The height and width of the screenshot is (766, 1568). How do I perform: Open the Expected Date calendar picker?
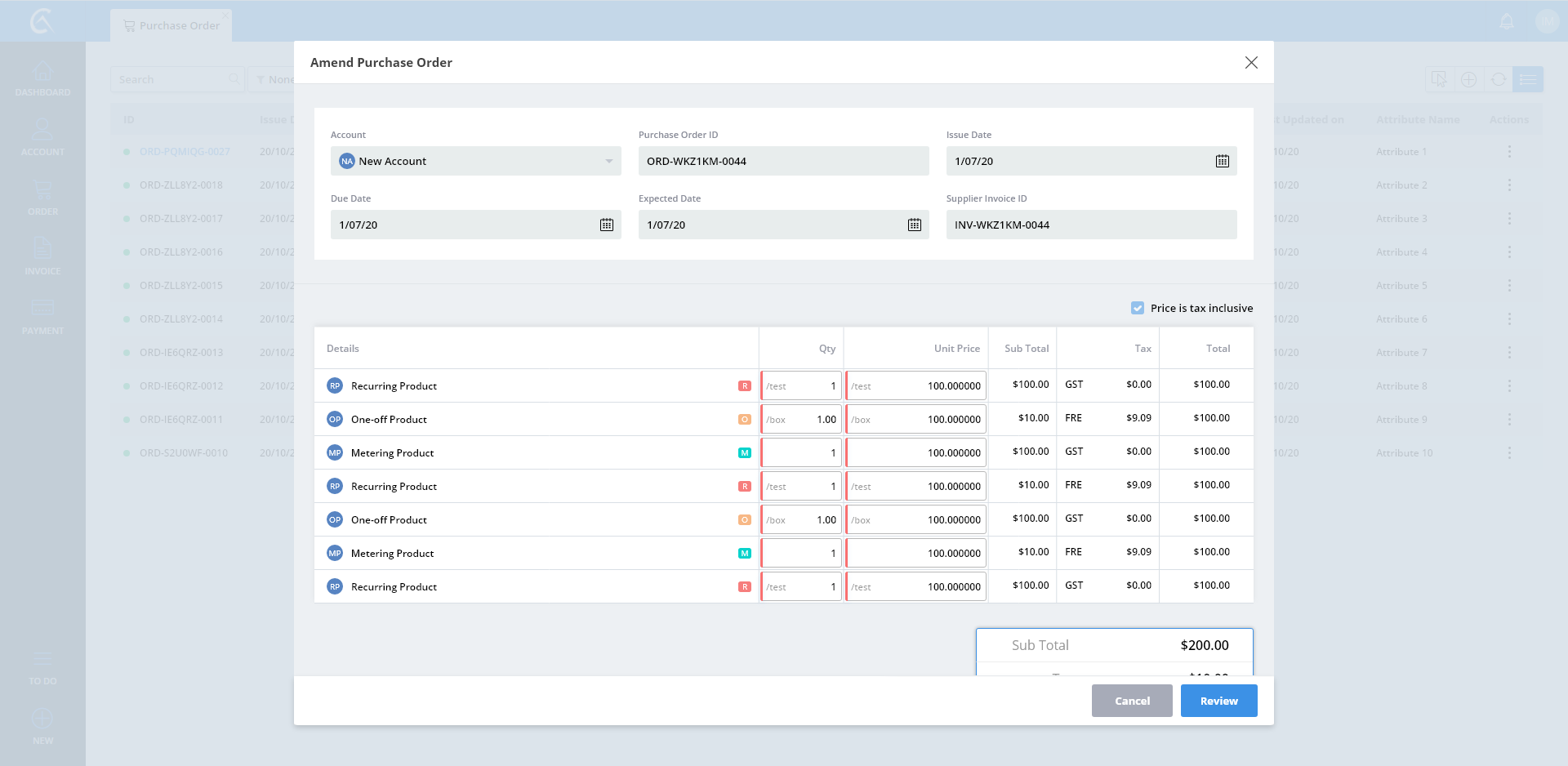point(914,225)
